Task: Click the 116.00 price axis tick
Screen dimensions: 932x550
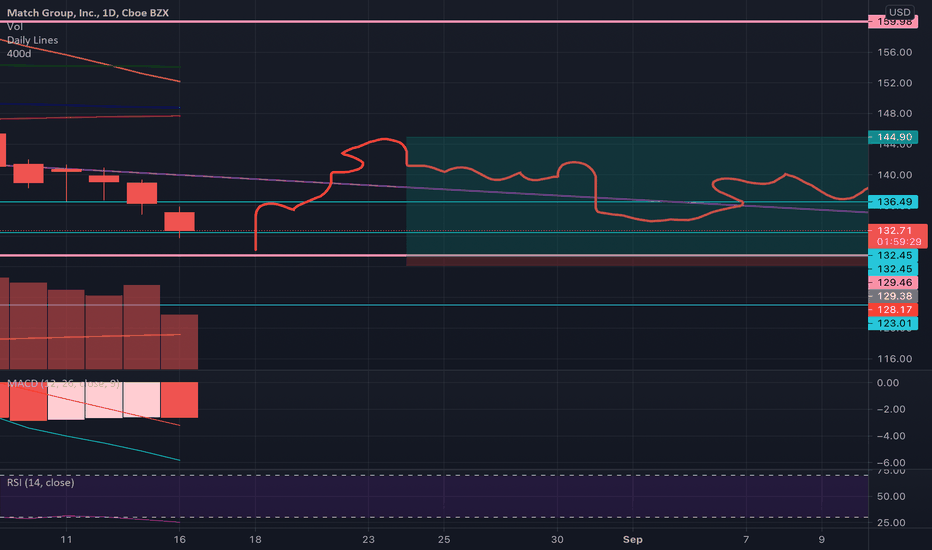Action: point(895,359)
